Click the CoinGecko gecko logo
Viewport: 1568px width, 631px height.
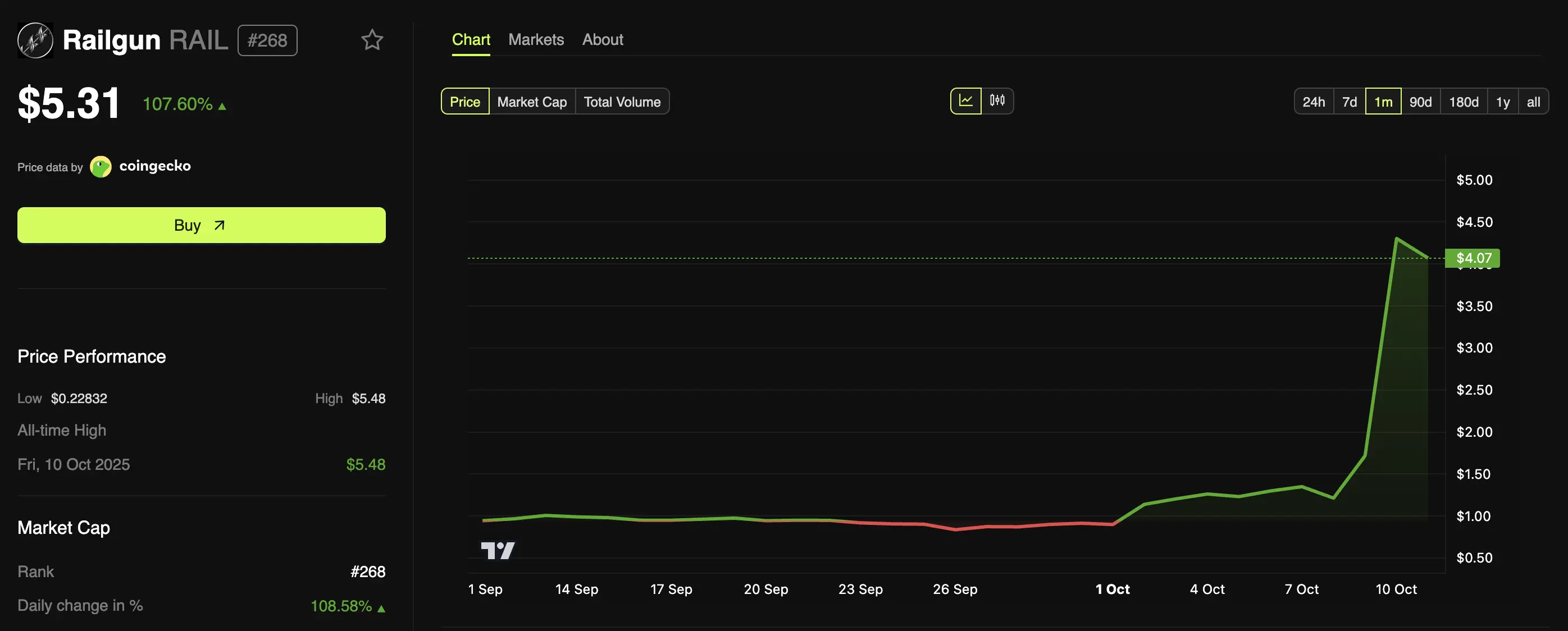(101, 167)
